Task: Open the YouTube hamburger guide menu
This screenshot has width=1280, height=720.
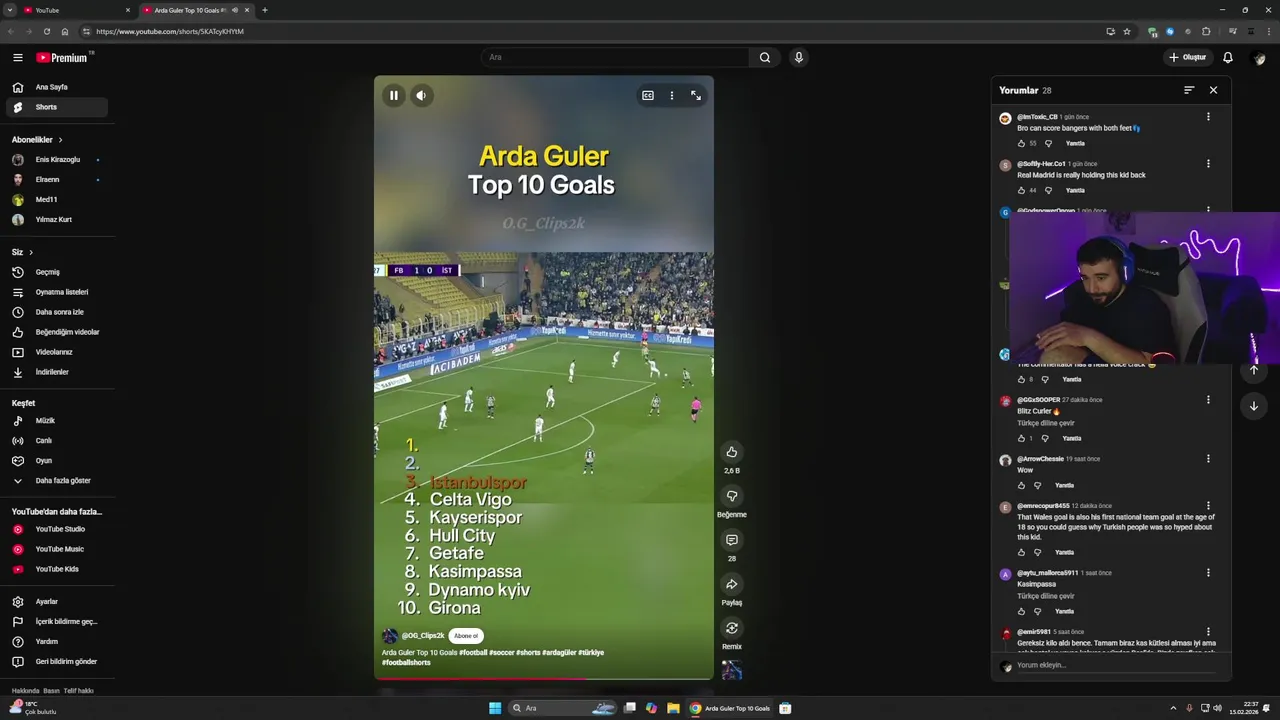Action: [17, 58]
